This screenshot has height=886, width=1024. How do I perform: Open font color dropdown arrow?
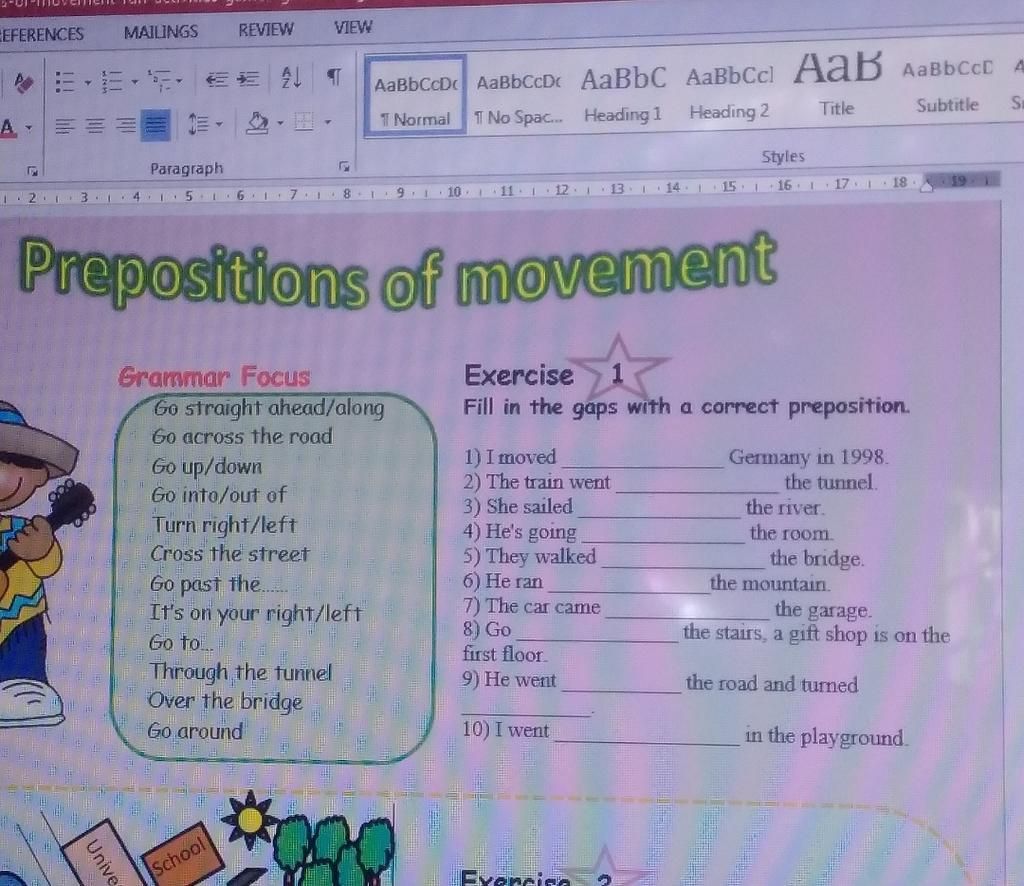(29, 127)
